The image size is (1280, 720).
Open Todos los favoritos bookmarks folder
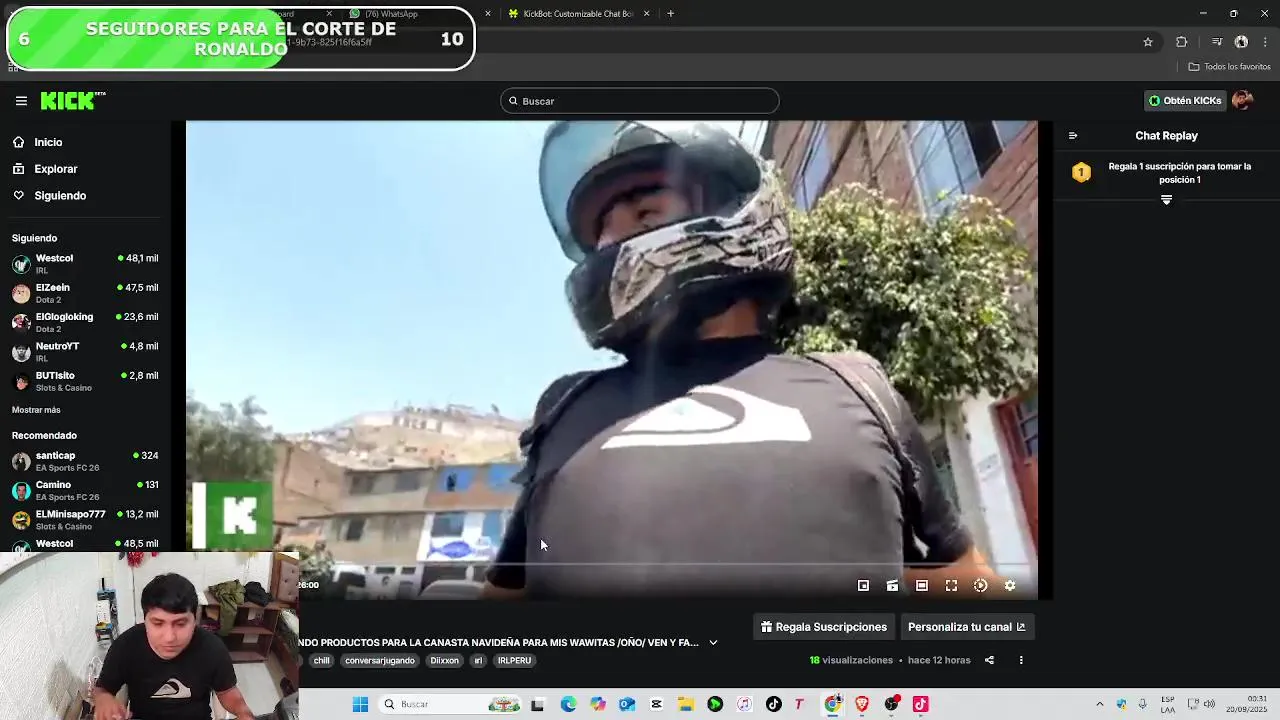point(1229,67)
